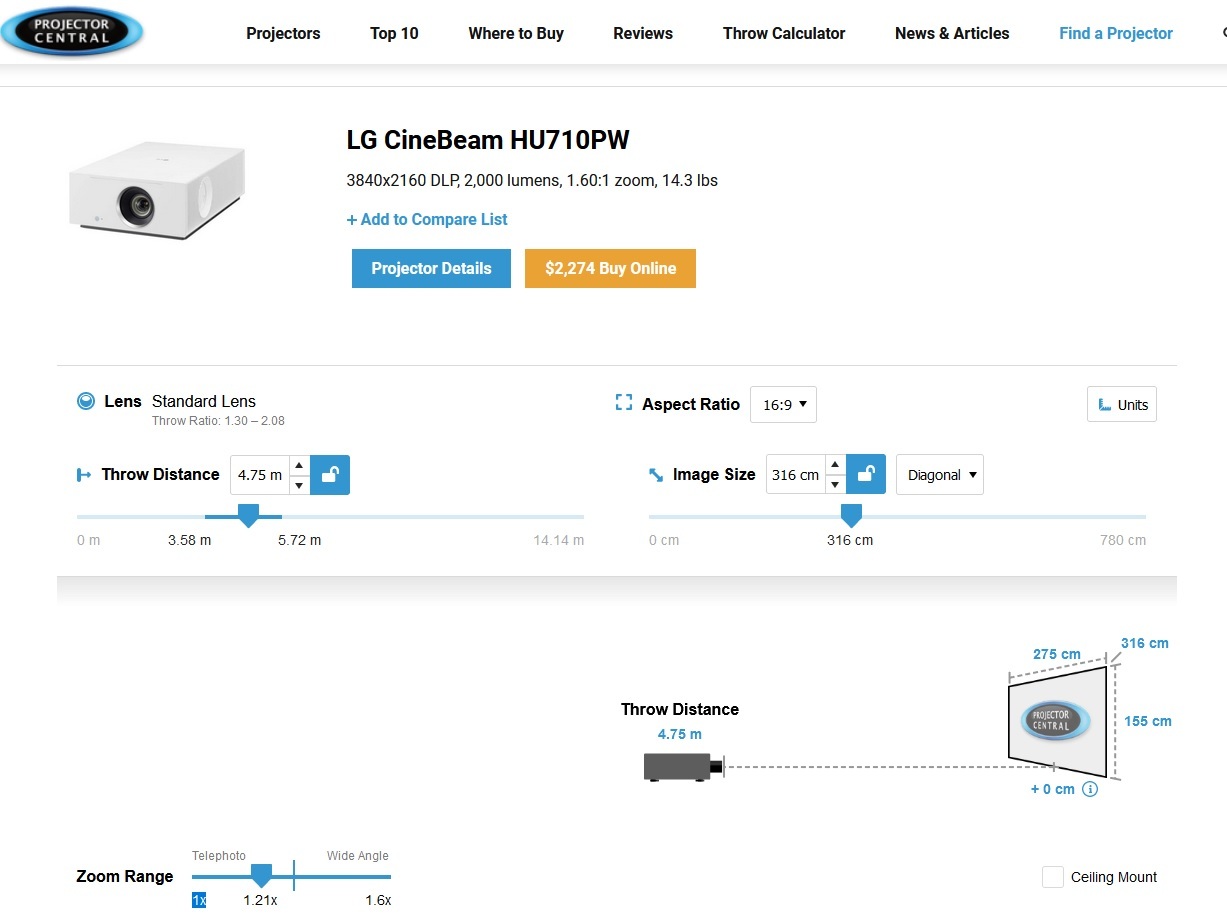Screen dimensions: 1227x917
Task: Click the Image Size 316 cm input field
Action: 795,475
